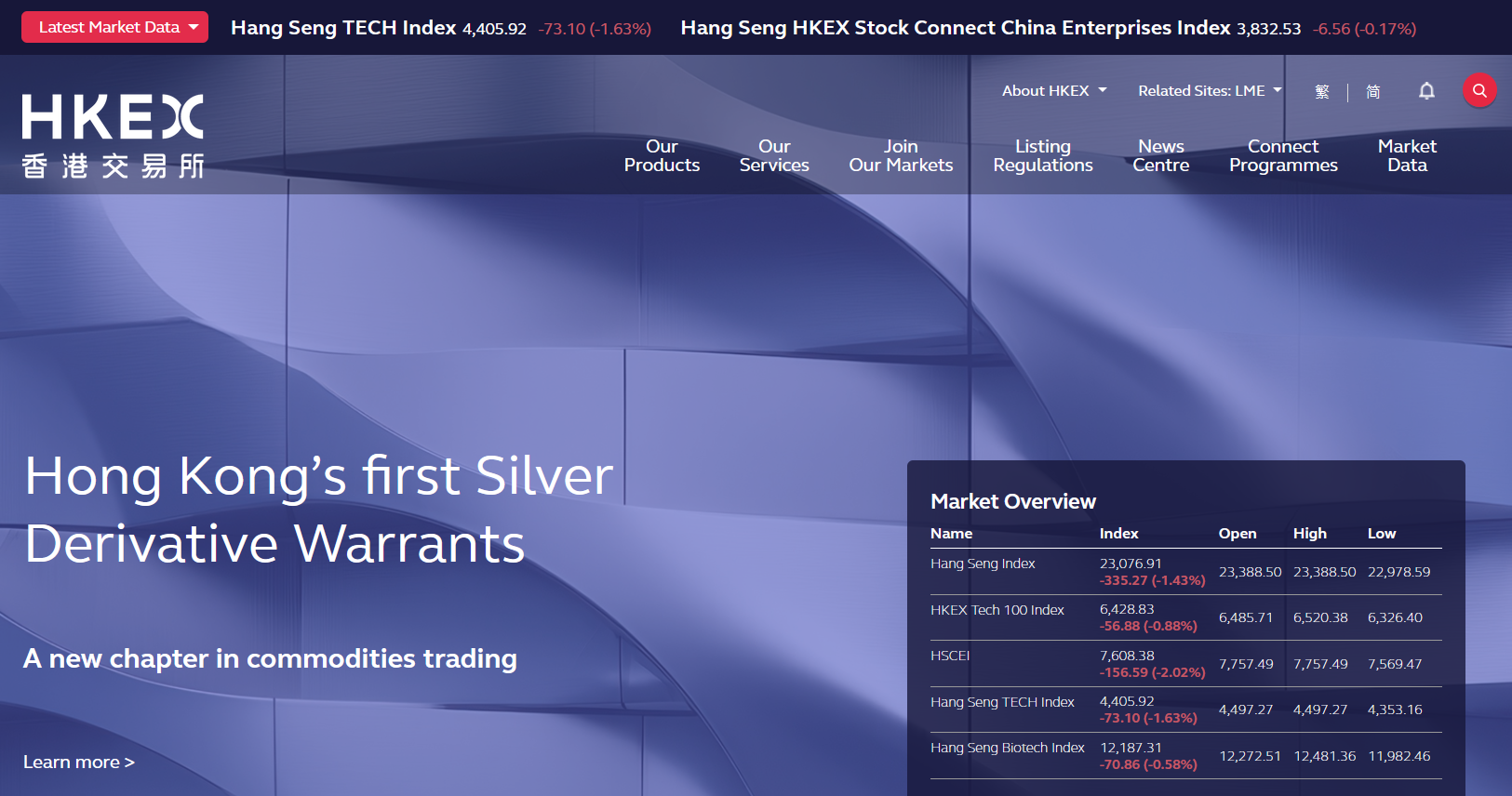Click change value -56.88 (-0.88%)
Image resolution: width=1512 pixels, height=796 pixels.
[1148, 626]
